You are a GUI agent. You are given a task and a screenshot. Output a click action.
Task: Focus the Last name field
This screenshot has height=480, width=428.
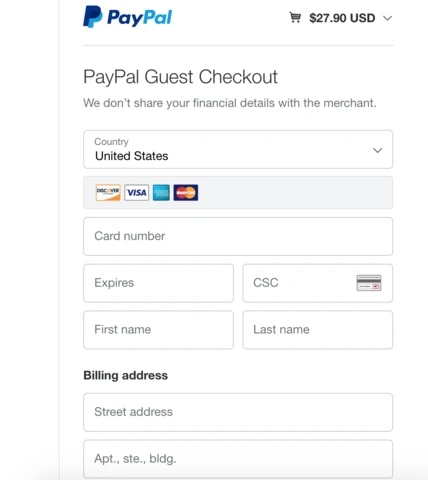318,330
